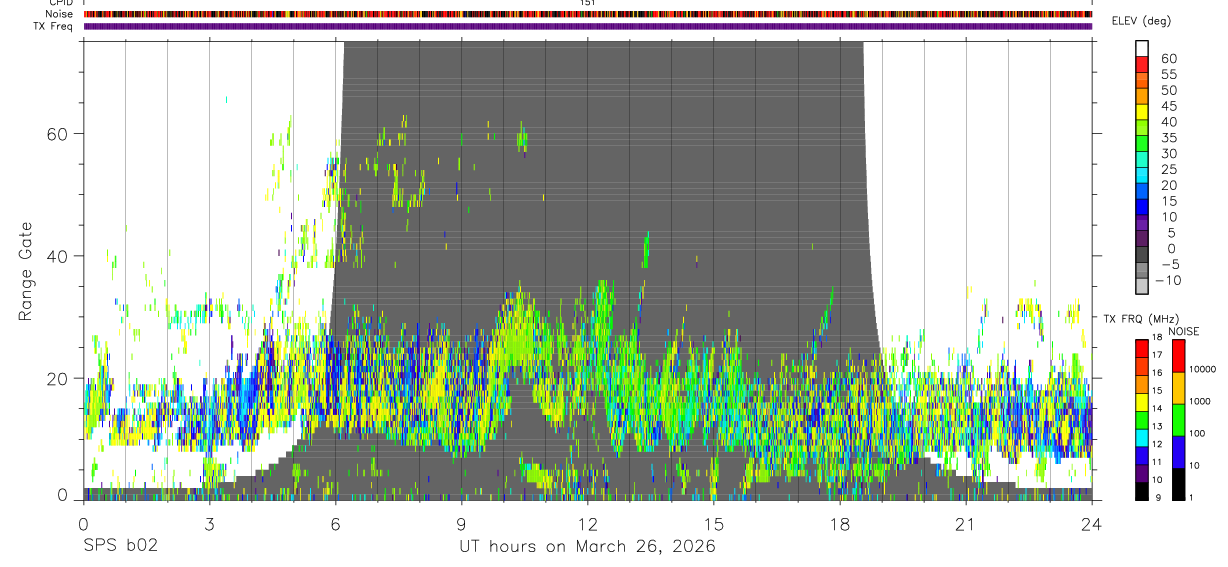Click the 35 label on ELEV colorbar
This screenshot has width=1228, height=567.
pyautogui.click(x=1167, y=138)
